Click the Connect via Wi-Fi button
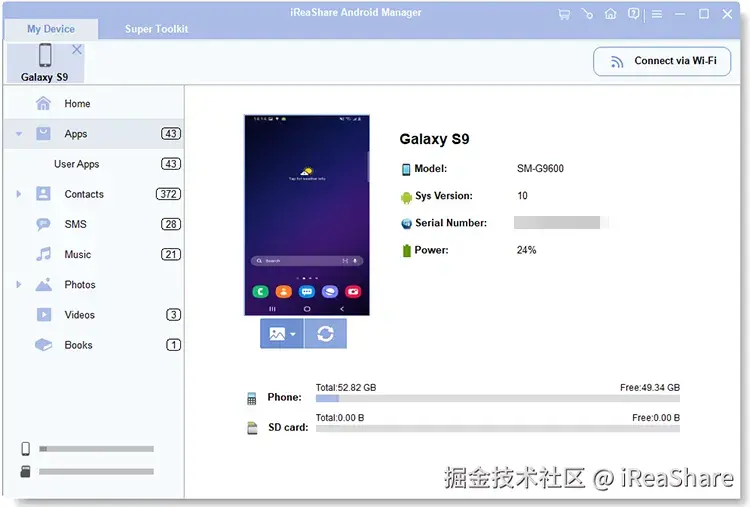750x507 pixels. click(662, 61)
